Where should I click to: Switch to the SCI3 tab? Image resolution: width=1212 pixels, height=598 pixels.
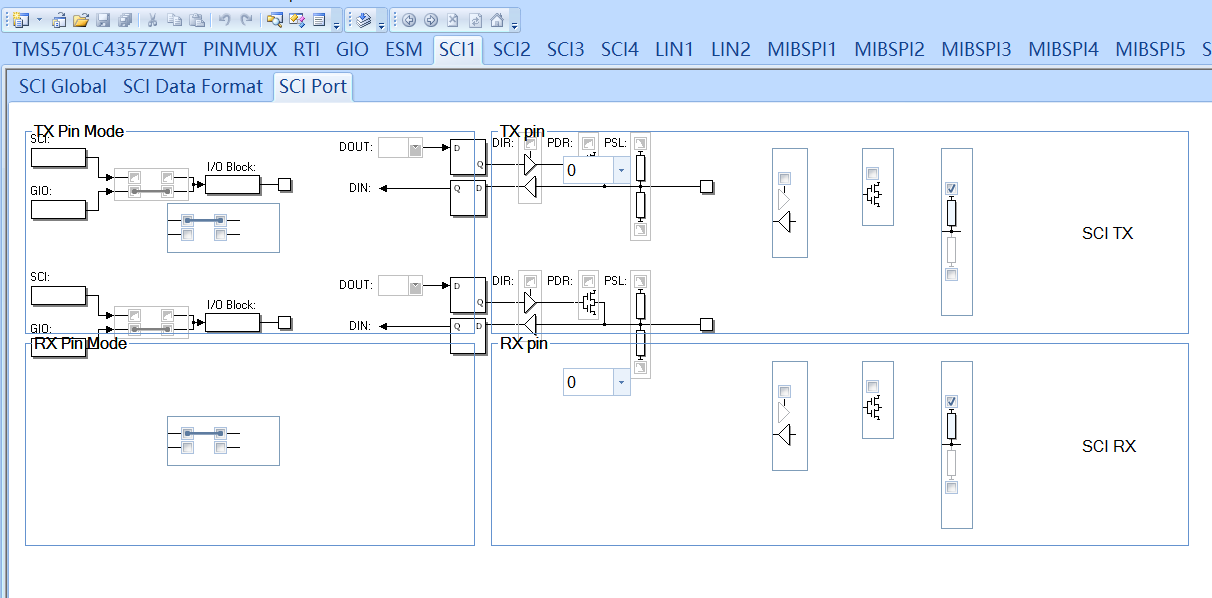tap(565, 49)
